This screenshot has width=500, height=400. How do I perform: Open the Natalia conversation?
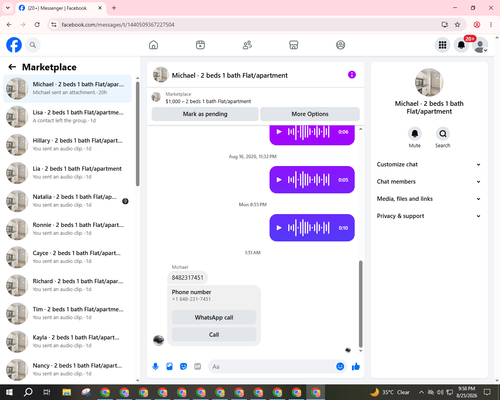pyautogui.click(x=67, y=201)
